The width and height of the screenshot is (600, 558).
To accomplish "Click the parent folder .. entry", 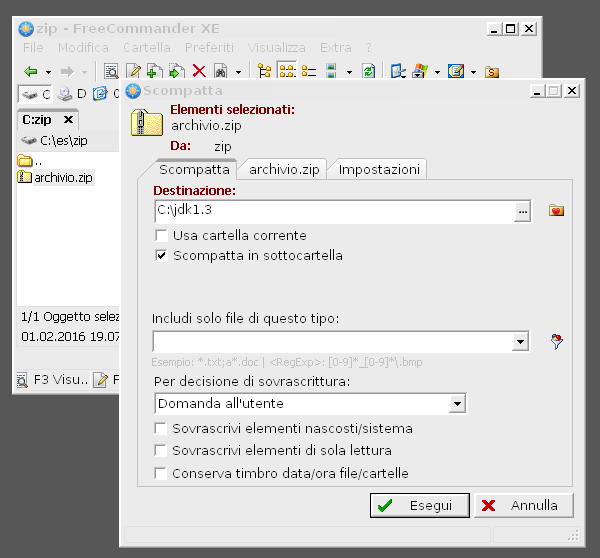I will pos(30,161).
